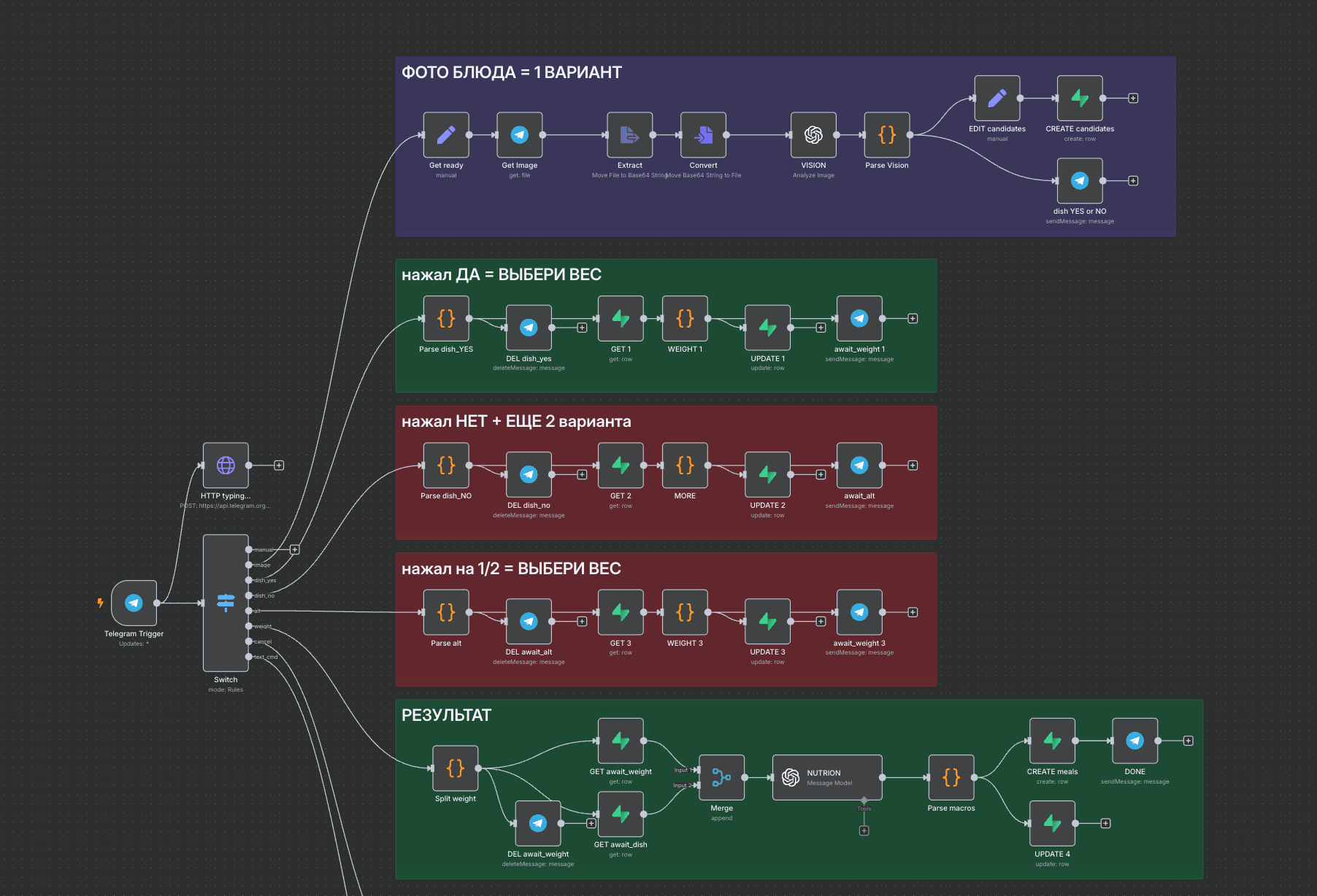Image resolution: width=1317 pixels, height=896 pixels.
Task: Open the CREATE meals create row node
Action: [1052, 741]
